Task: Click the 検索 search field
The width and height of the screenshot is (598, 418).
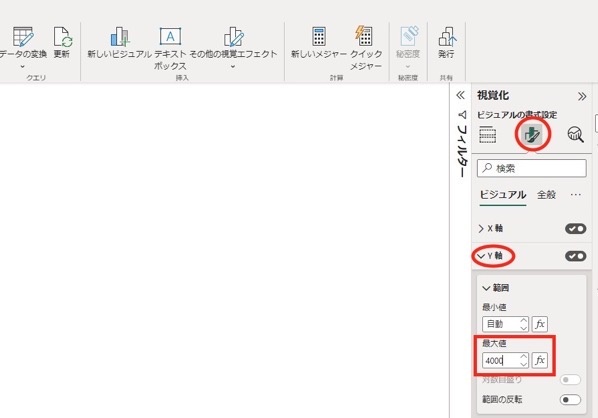Action: [532, 168]
